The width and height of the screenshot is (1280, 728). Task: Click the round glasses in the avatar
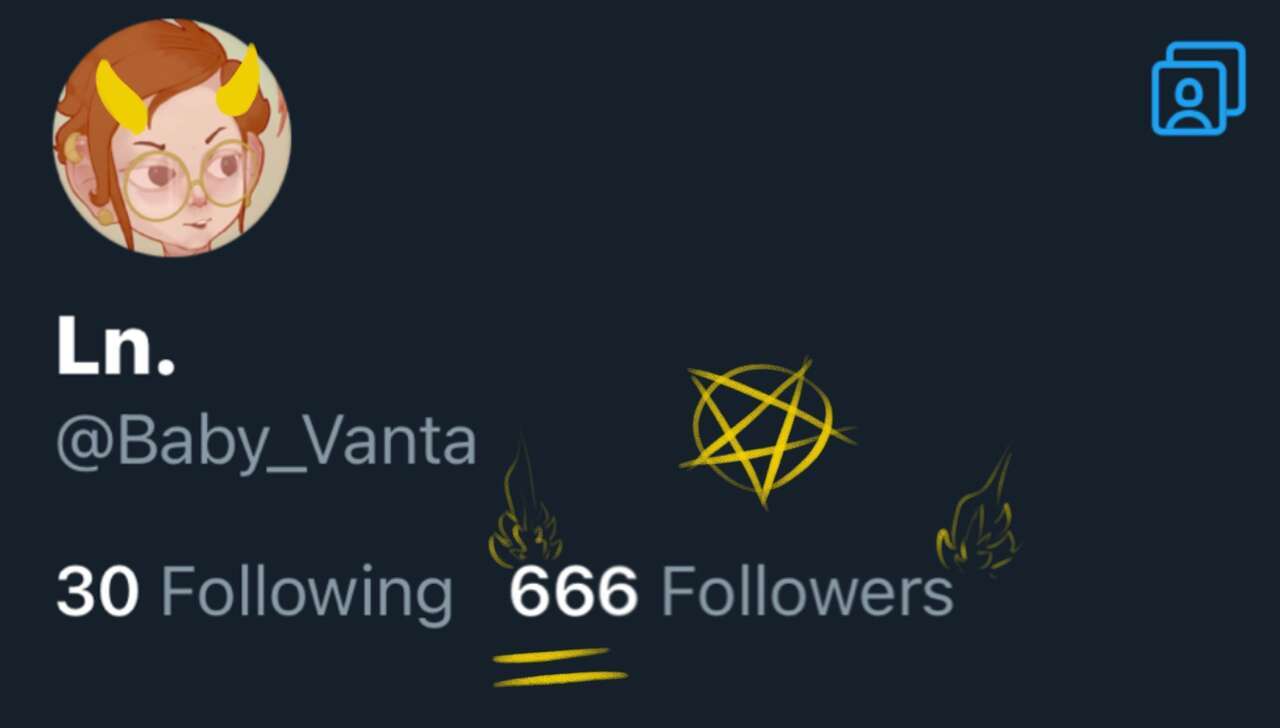190,181
